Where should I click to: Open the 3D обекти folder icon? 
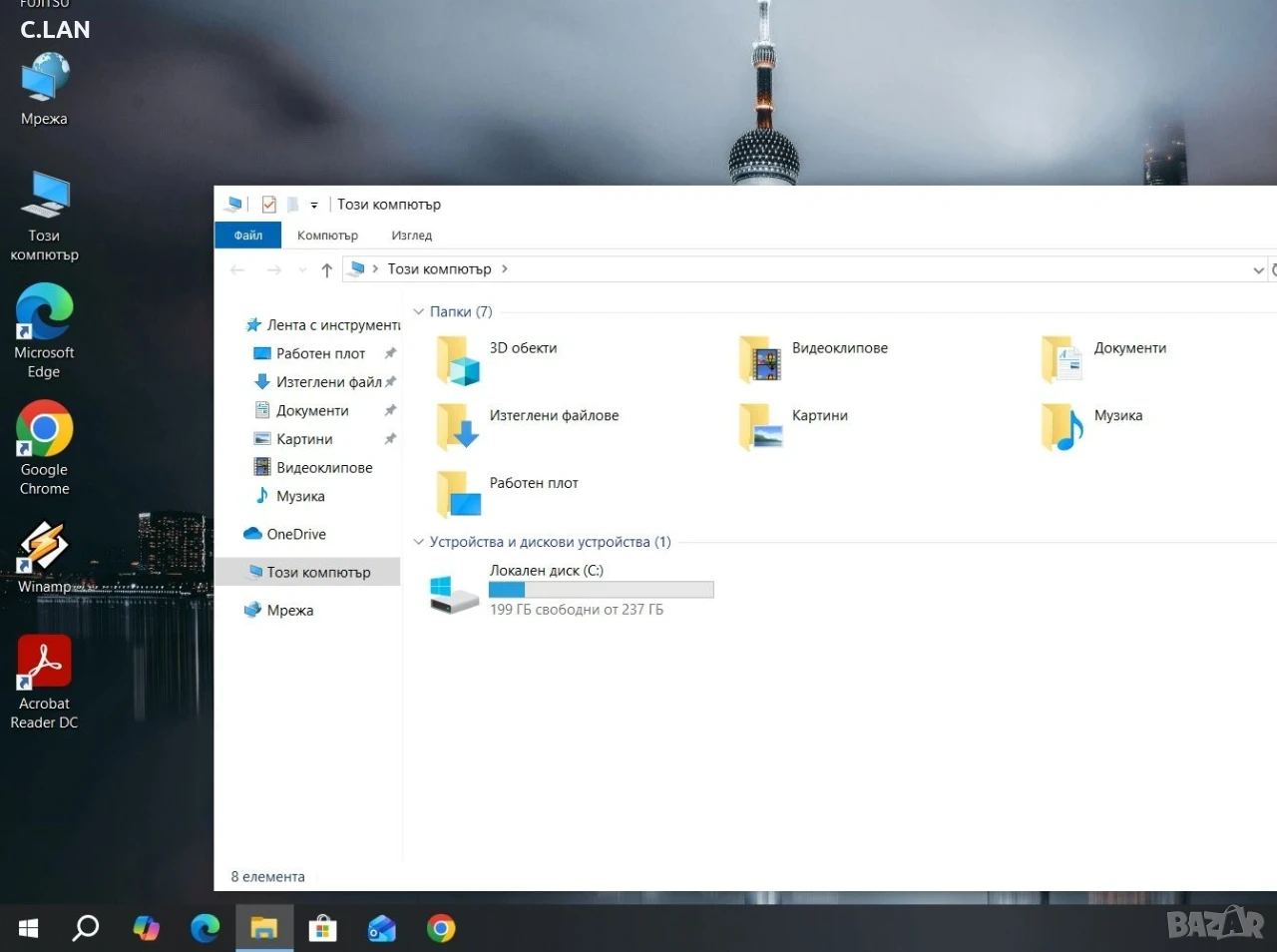click(458, 360)
